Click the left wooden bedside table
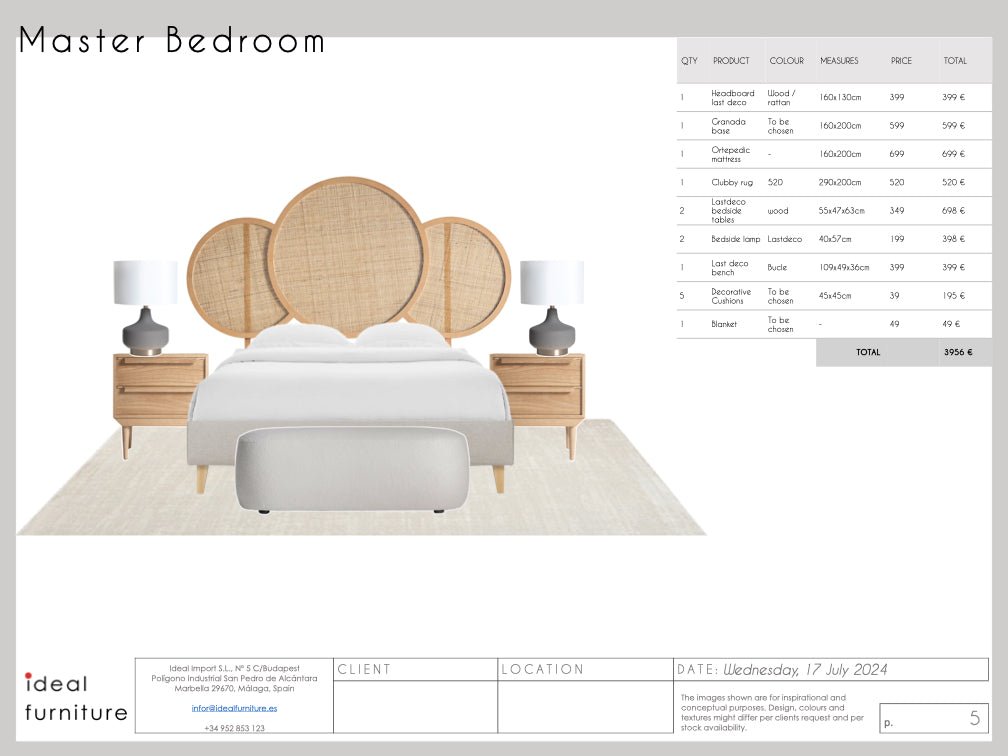The image size is (1008, 756). point(159,390)
